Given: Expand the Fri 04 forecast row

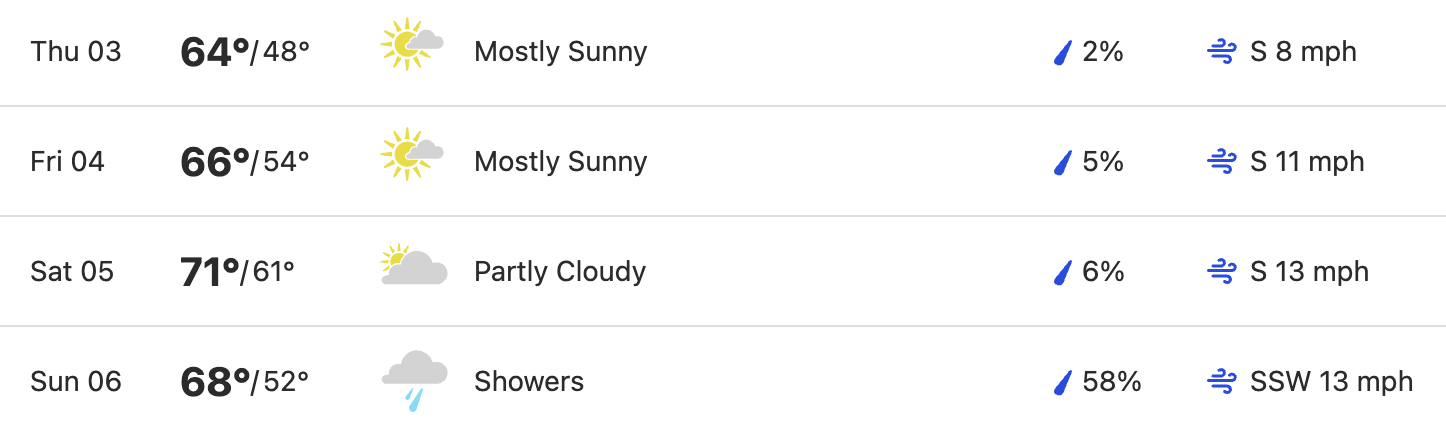Looking at the screenshot, I should tap(723, 161).
